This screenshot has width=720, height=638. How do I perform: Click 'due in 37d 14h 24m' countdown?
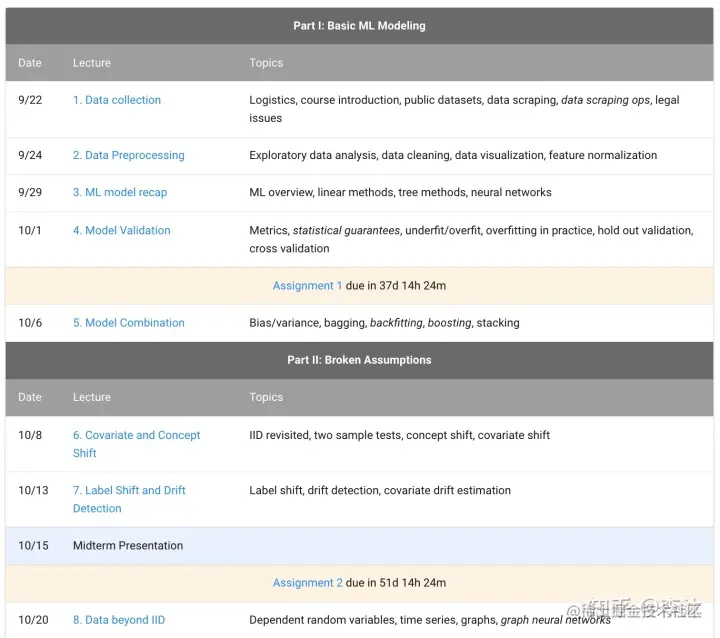click(x=396, y=286)
